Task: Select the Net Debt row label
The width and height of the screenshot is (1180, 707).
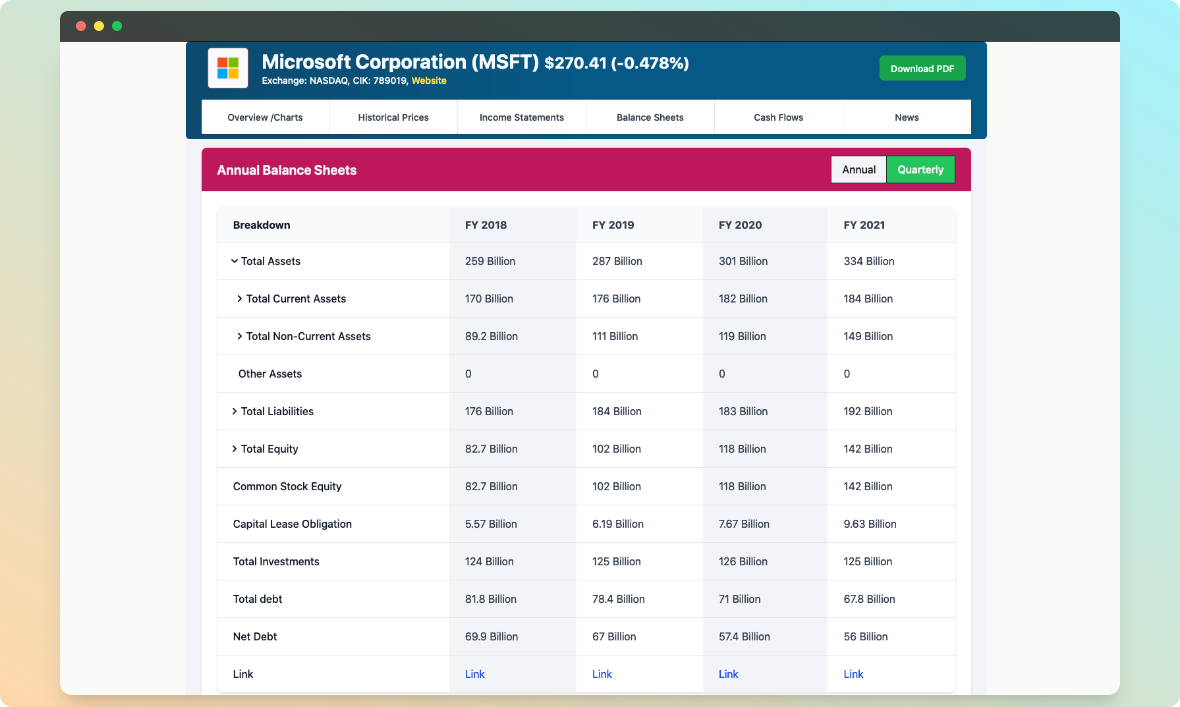Action: (255, 636)
